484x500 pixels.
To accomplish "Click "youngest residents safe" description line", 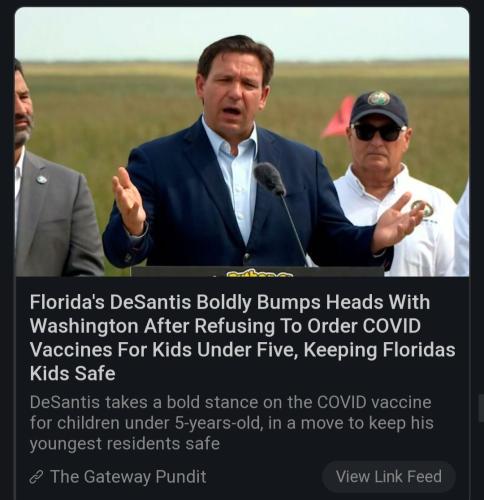I will pyautogui.click(x=125, y=444).
